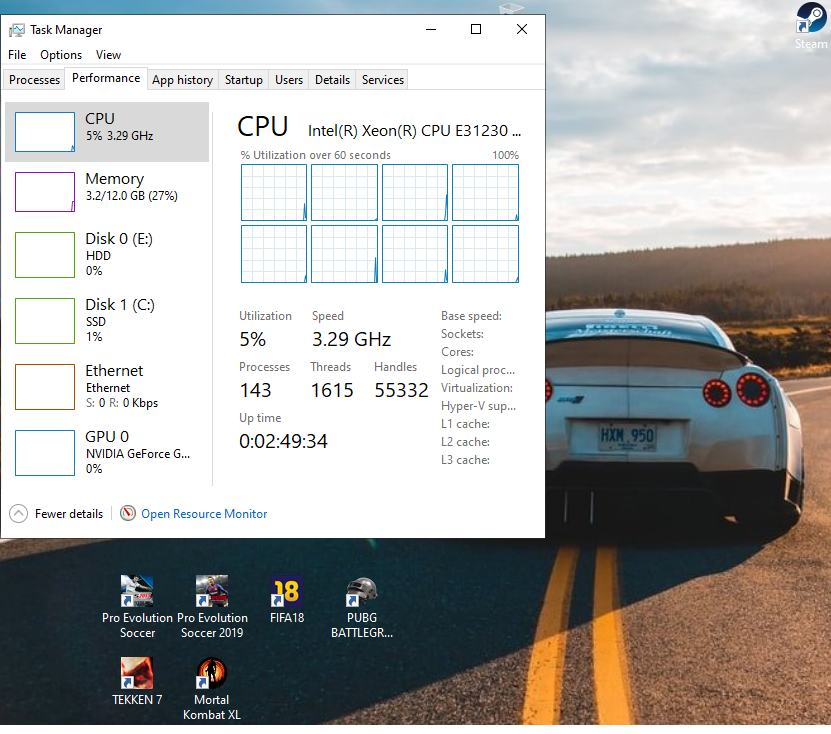Click the Resource Monitor gauge icon

point(128,513)
